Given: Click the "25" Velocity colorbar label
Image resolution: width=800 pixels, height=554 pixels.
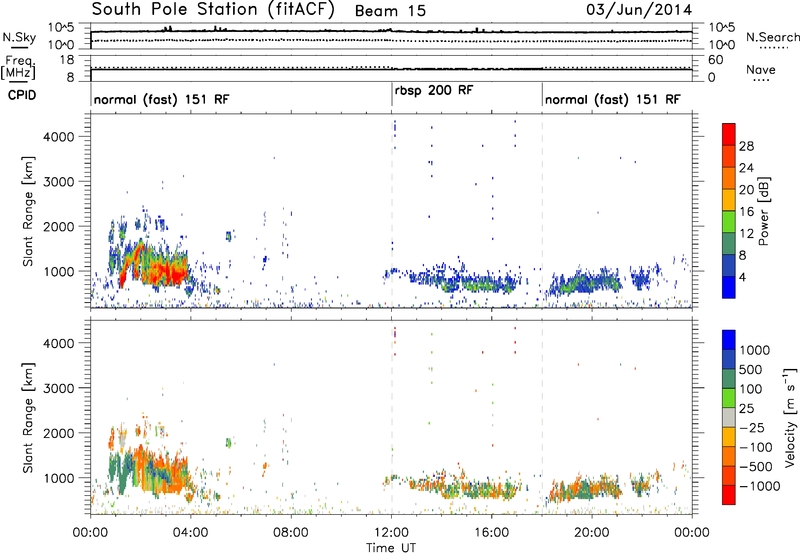Looking at the screenshot, I should point(746,409).
